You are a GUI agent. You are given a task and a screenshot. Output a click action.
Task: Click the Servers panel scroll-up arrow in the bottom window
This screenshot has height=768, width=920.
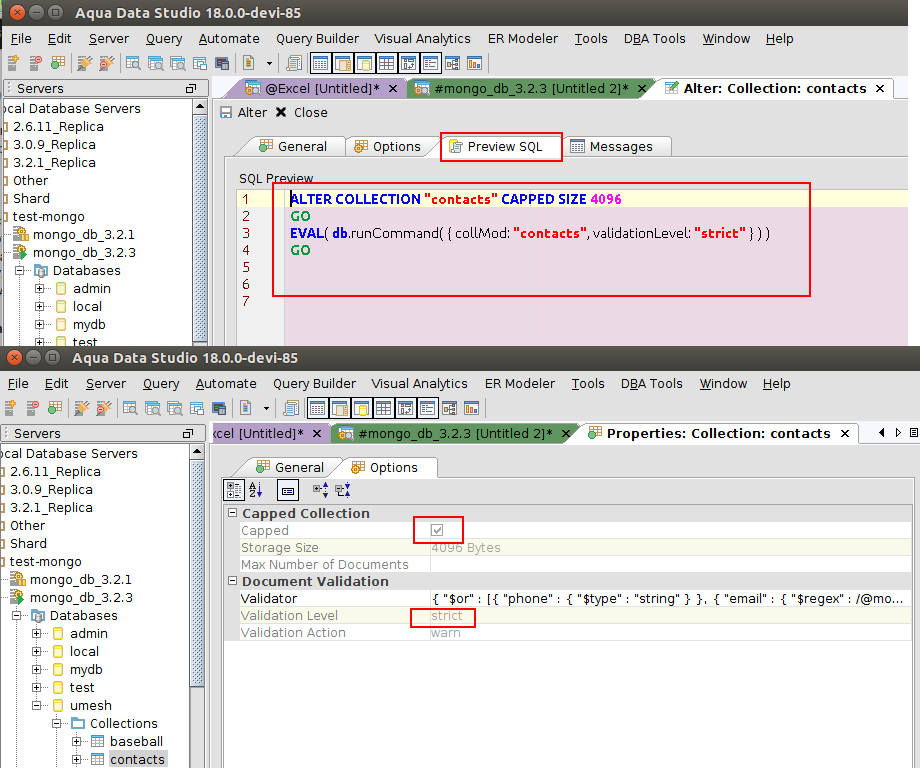(x=197, y=452)
